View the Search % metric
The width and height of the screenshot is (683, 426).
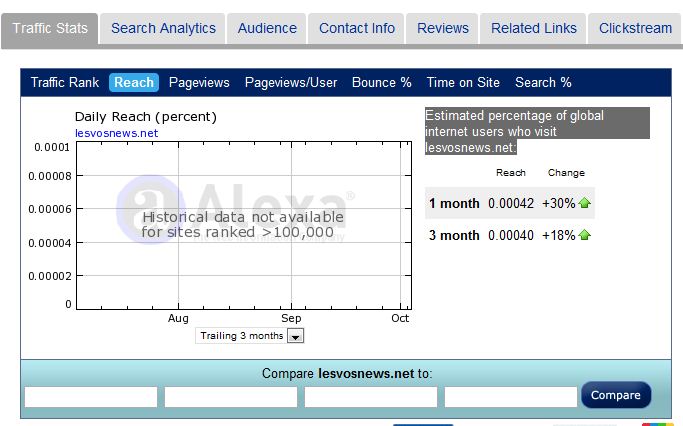[x=543, y=82]
